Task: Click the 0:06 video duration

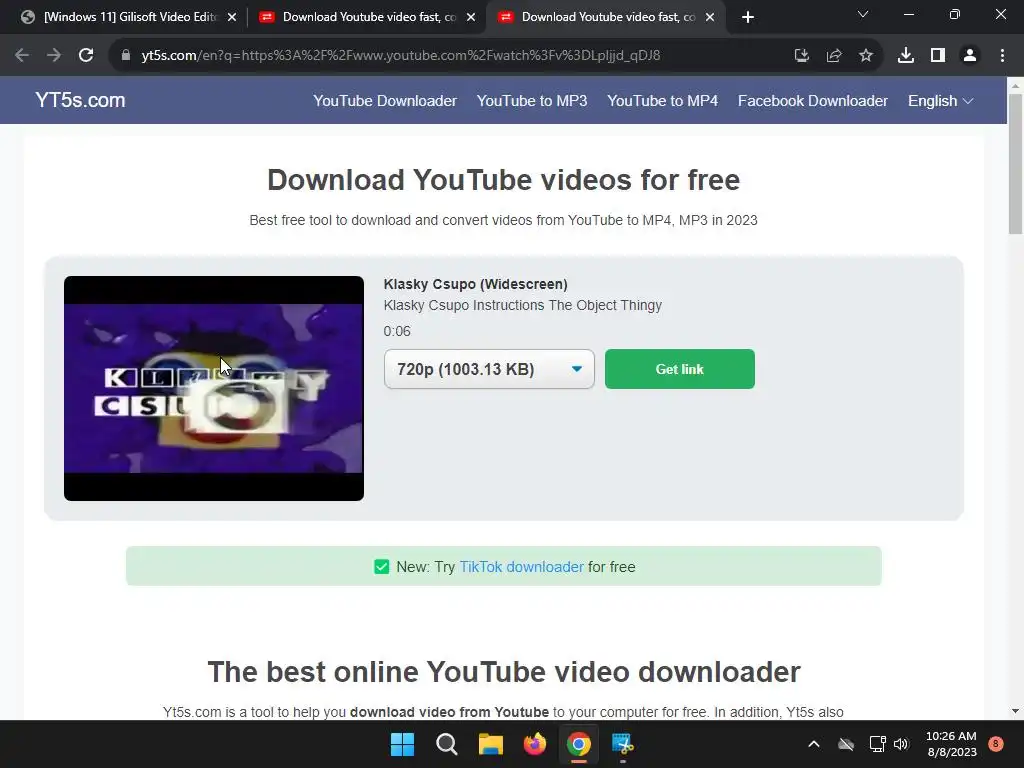Action: pos(397,331)
